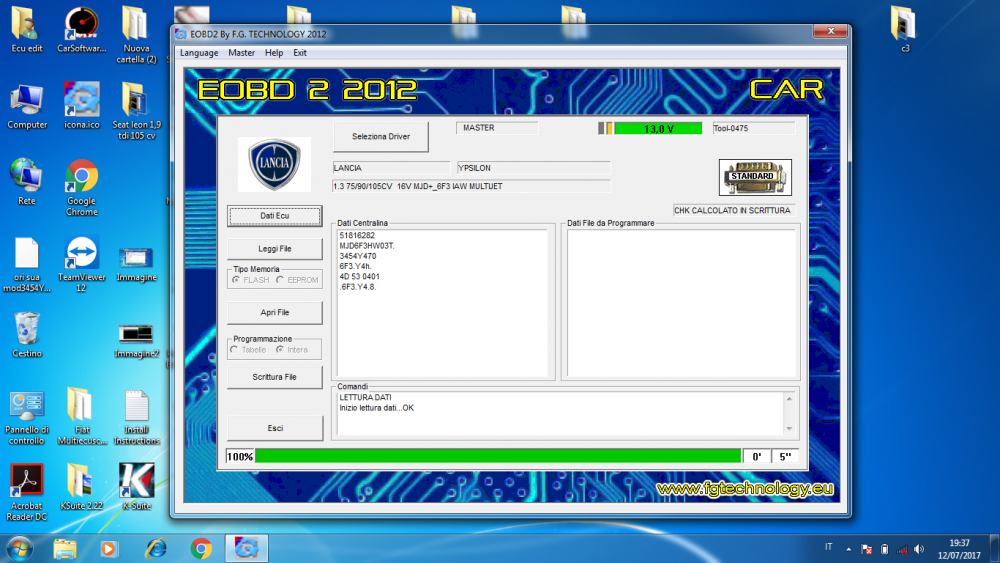Click Dati Ecu button
The height and width of the screenshot is (563, 1000).
[x=275, y=216]
